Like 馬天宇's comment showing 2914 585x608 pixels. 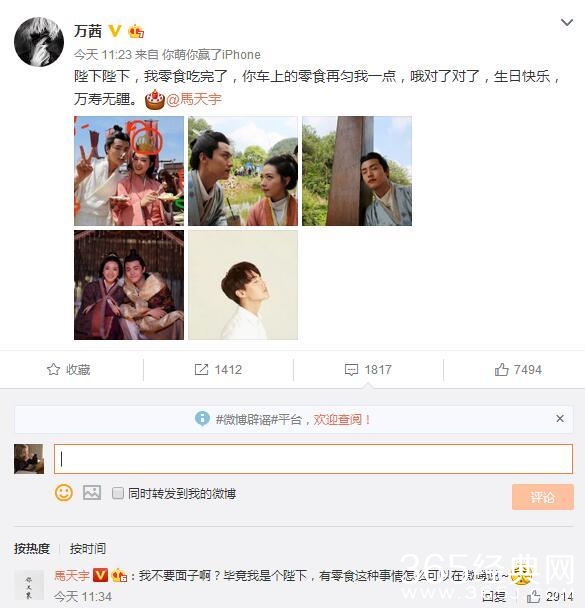(x=533, y=596)
